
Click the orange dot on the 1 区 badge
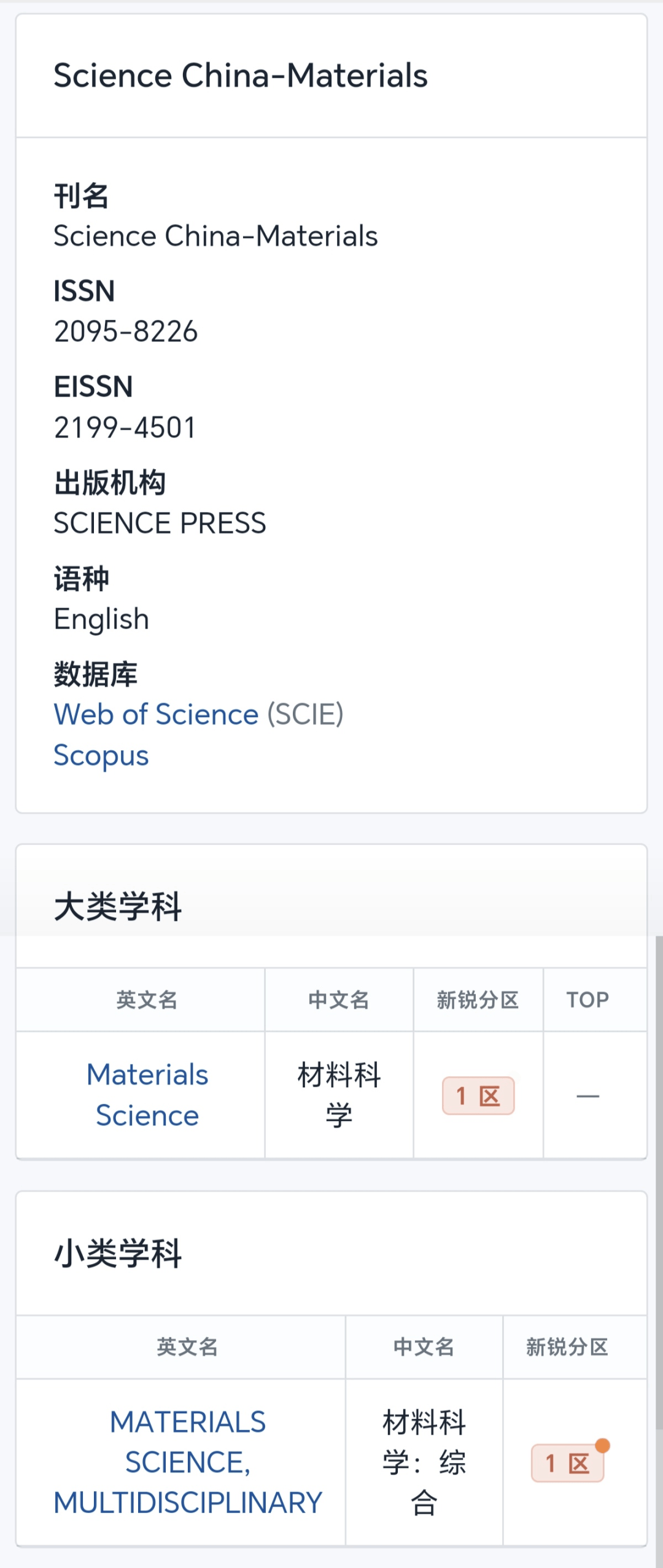point(603,1445)
